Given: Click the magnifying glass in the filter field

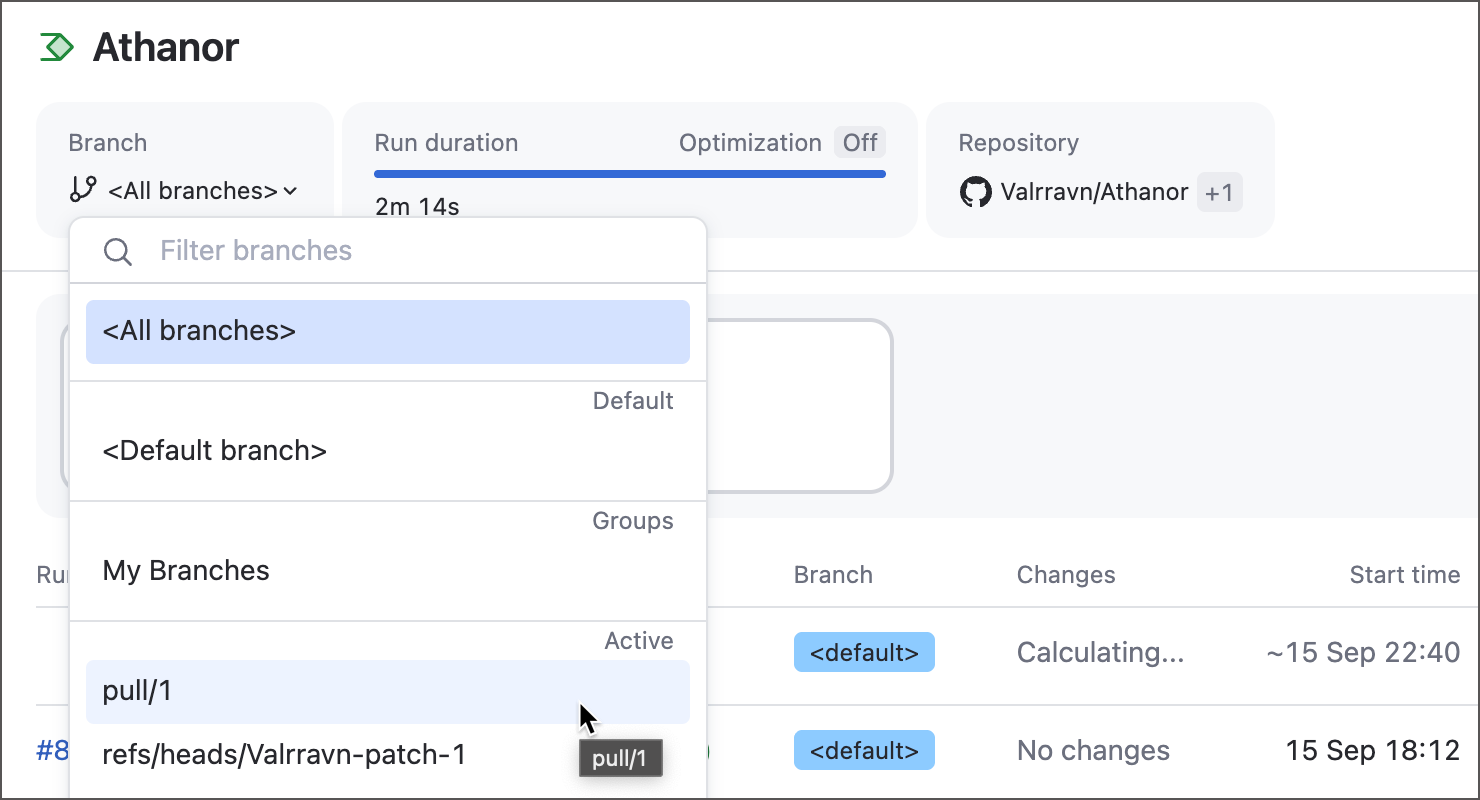Looking at the screenshot, I should 117,251.
